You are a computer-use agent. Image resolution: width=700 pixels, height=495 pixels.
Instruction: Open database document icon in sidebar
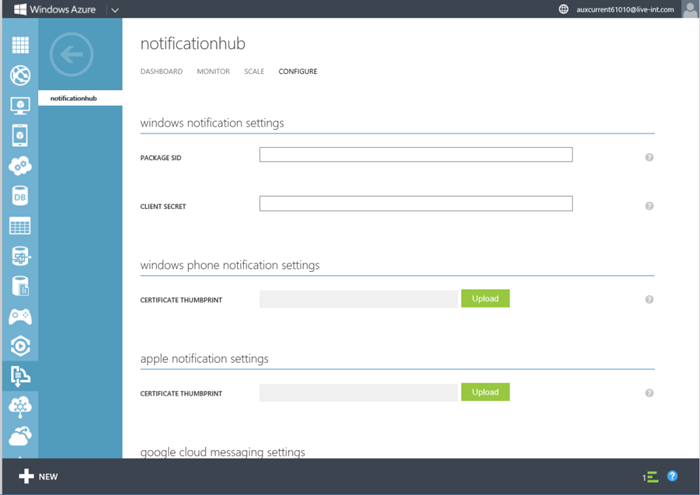[20, 286]
